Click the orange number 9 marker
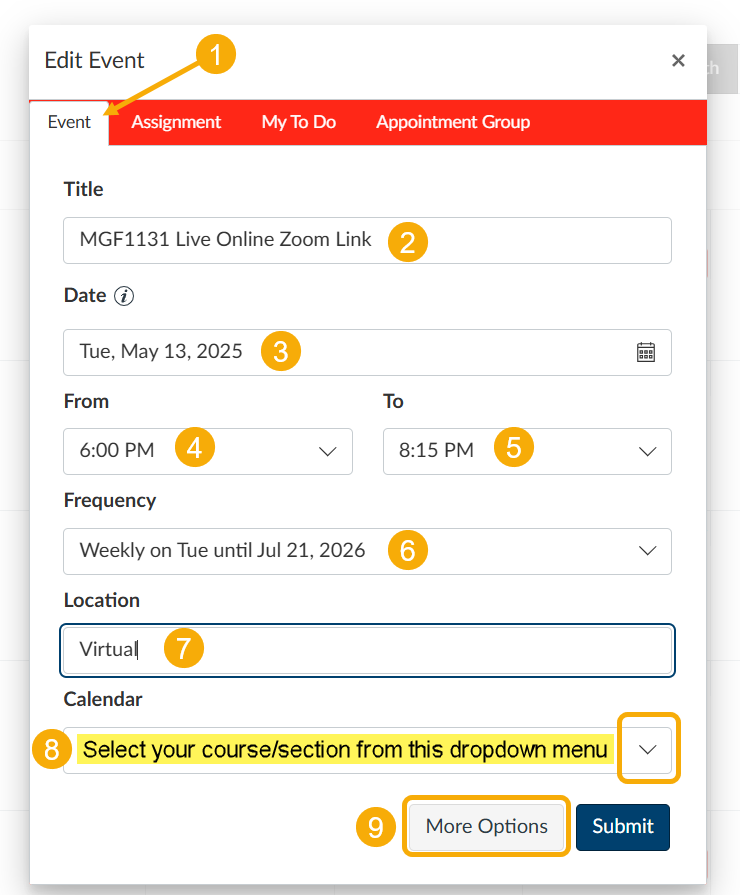The image size is (740, 895). click(376, 827)
